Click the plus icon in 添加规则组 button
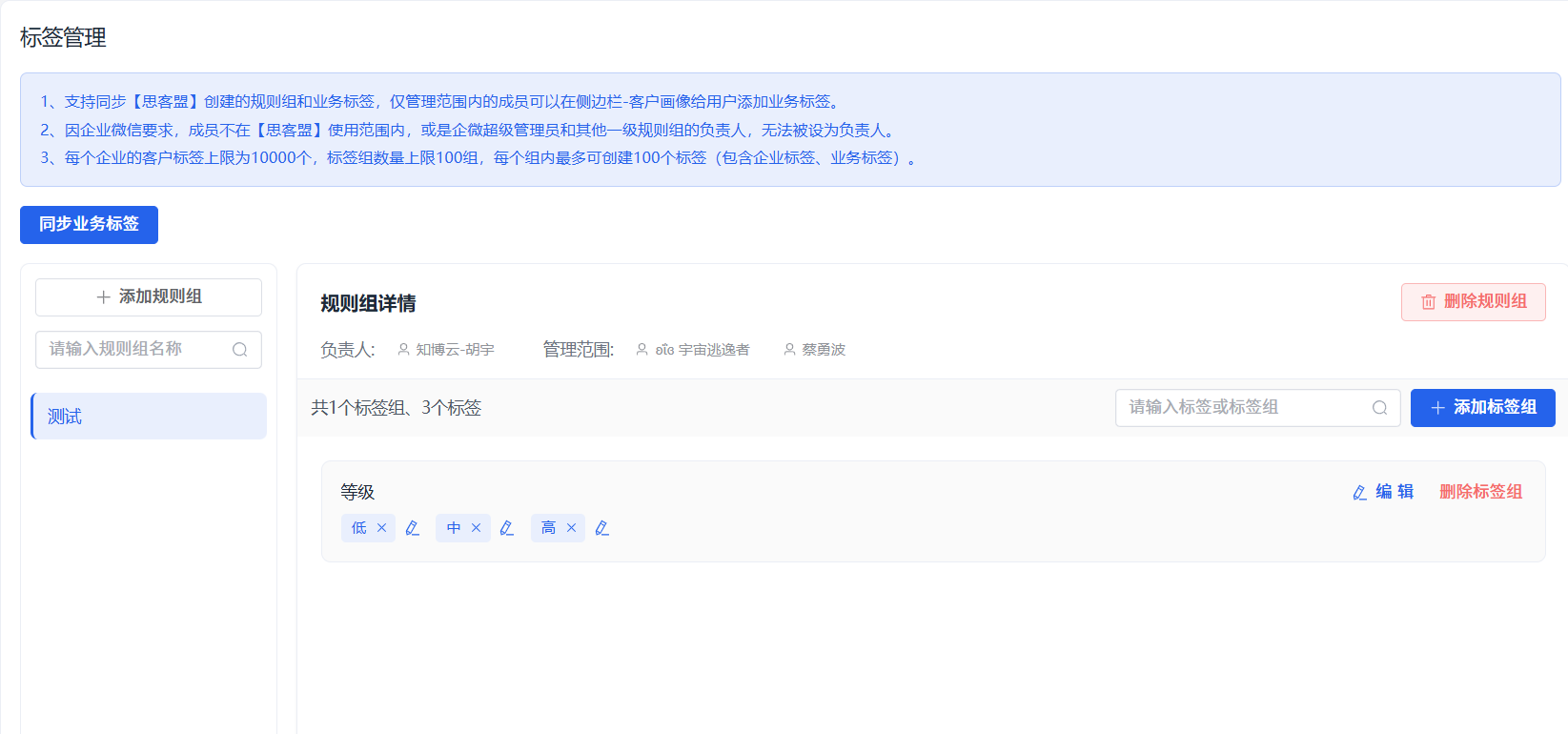The image size is (1568, 734). [103, 297]
